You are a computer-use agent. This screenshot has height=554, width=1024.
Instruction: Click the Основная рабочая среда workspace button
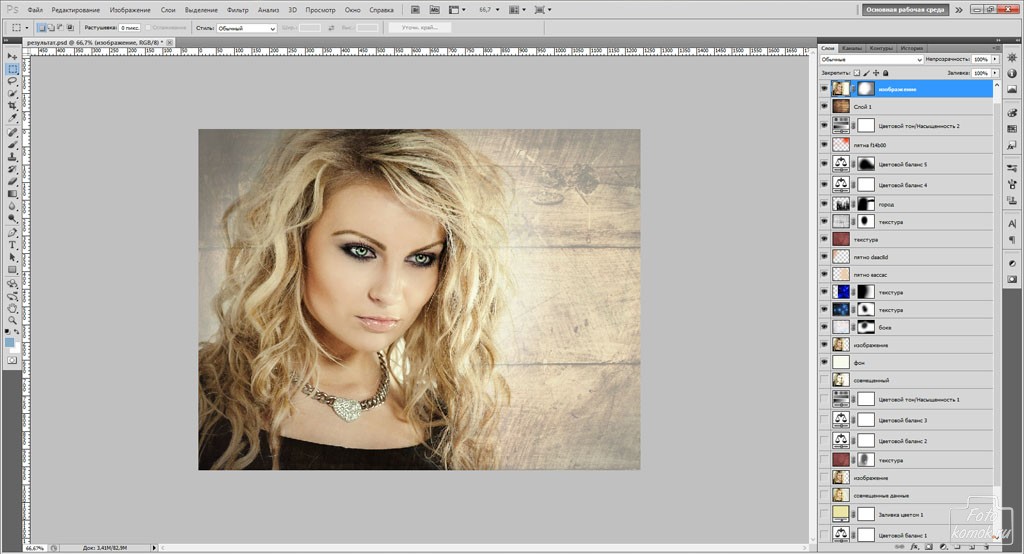point(905,9)
